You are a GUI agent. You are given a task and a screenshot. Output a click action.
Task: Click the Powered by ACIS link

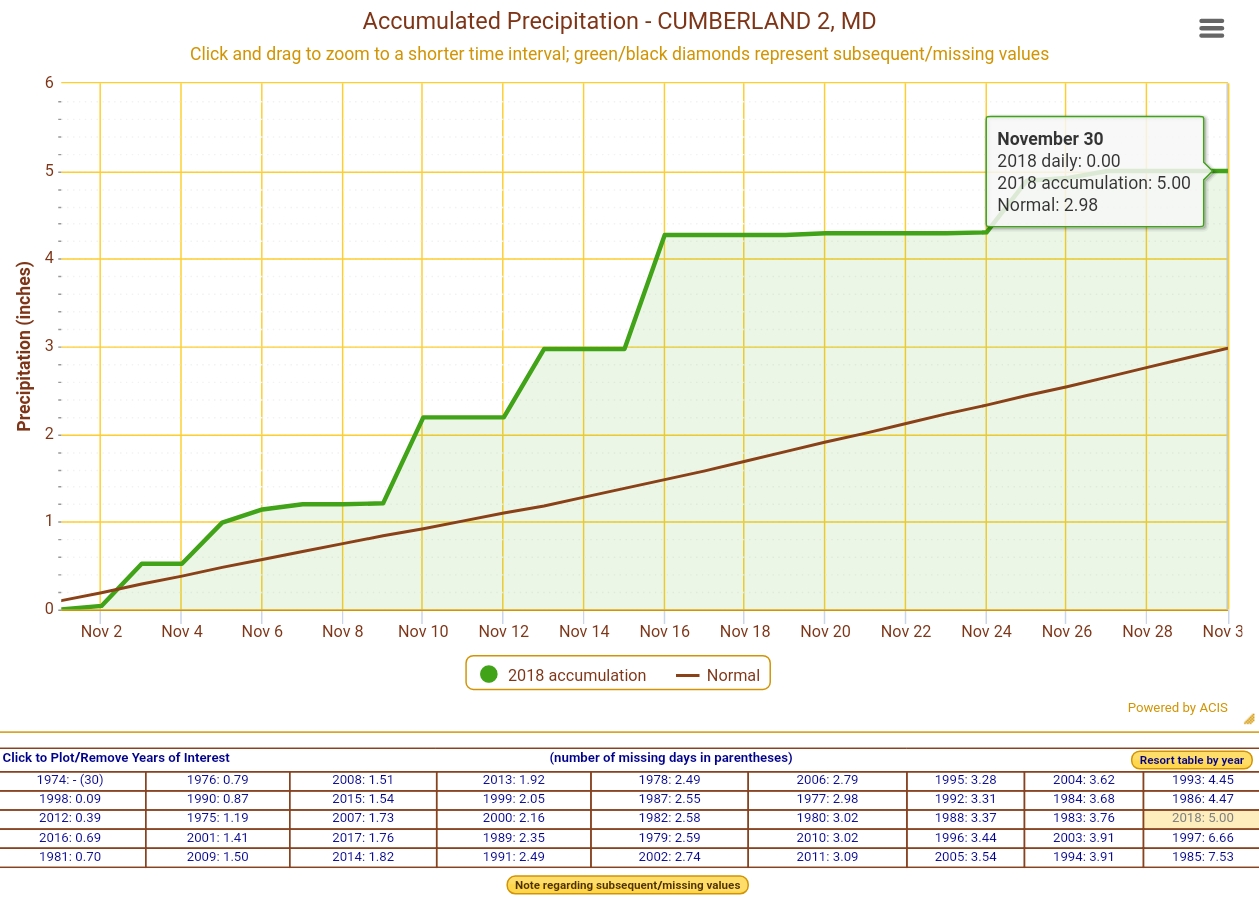(x=1177, y=708)
